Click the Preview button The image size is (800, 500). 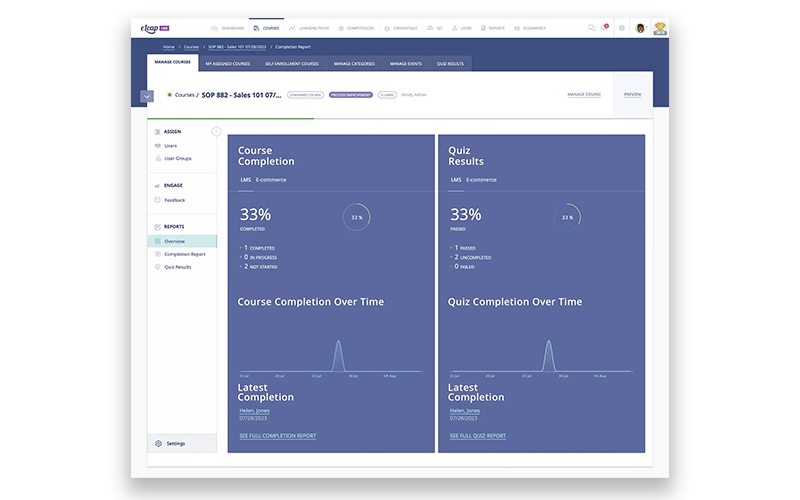coord(632,94)
